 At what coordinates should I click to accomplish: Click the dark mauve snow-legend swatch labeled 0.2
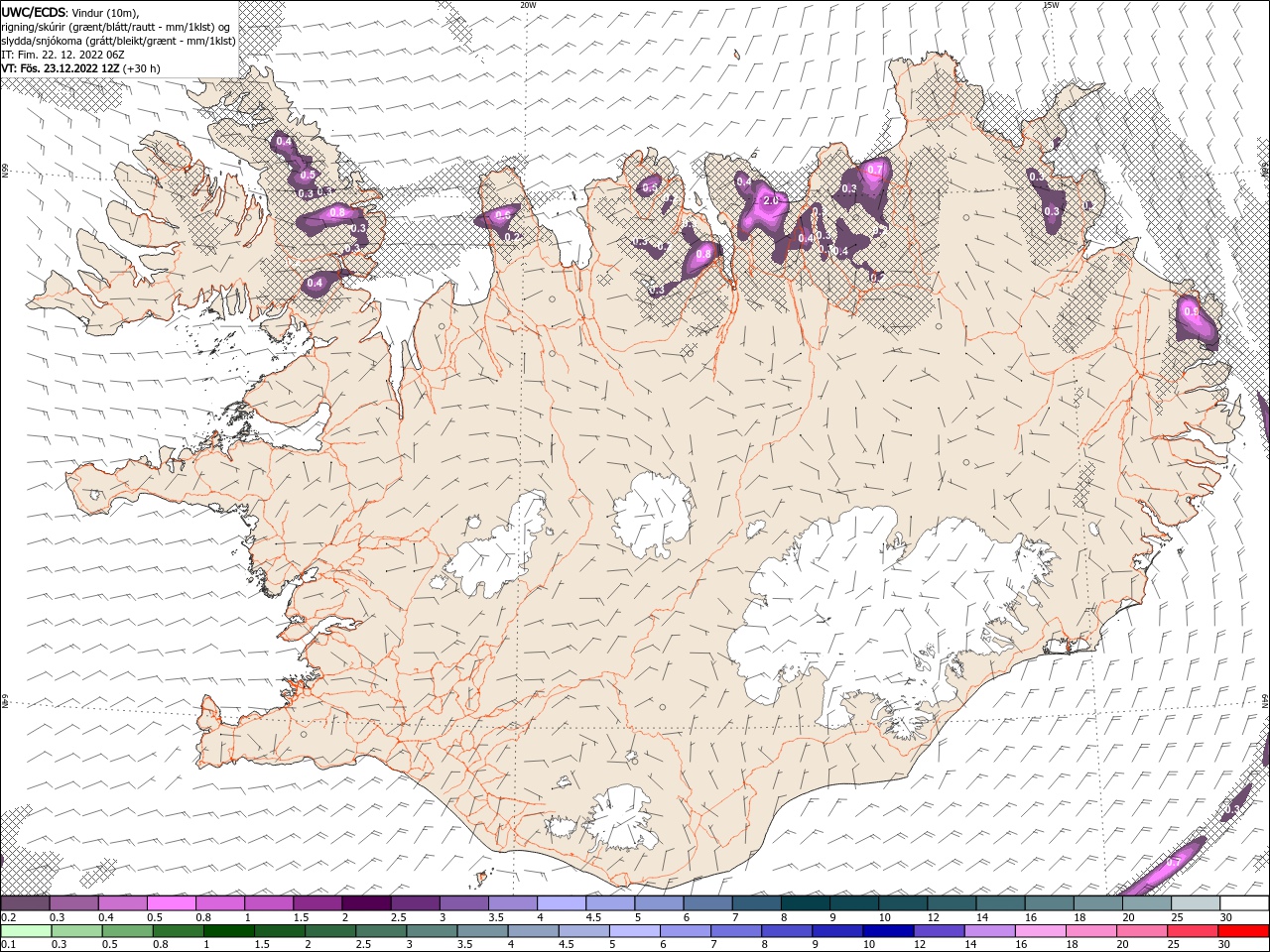[25, 903]
